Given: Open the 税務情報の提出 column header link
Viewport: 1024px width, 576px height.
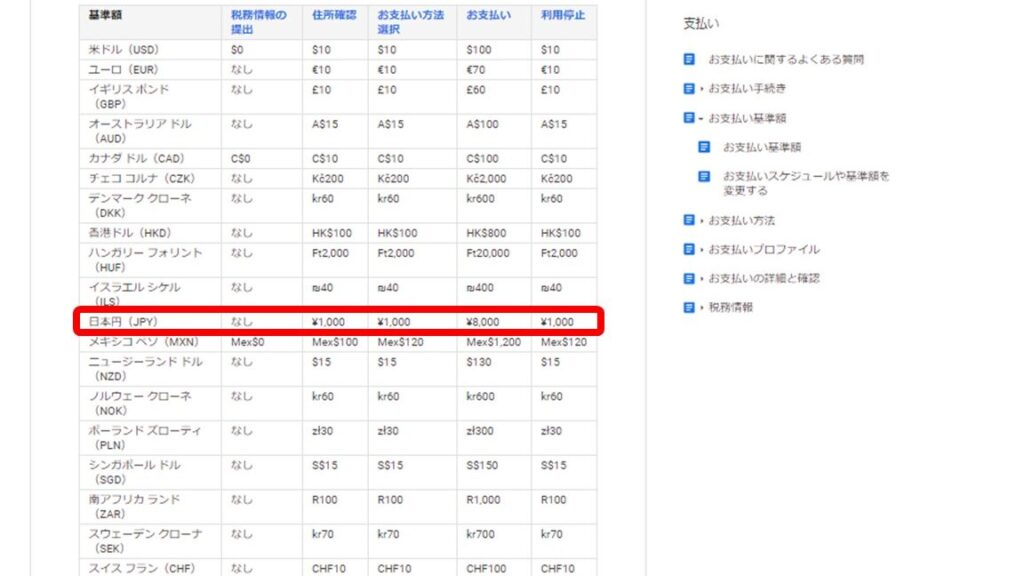Looking at the screenshot, I should (x=259, y=22).
